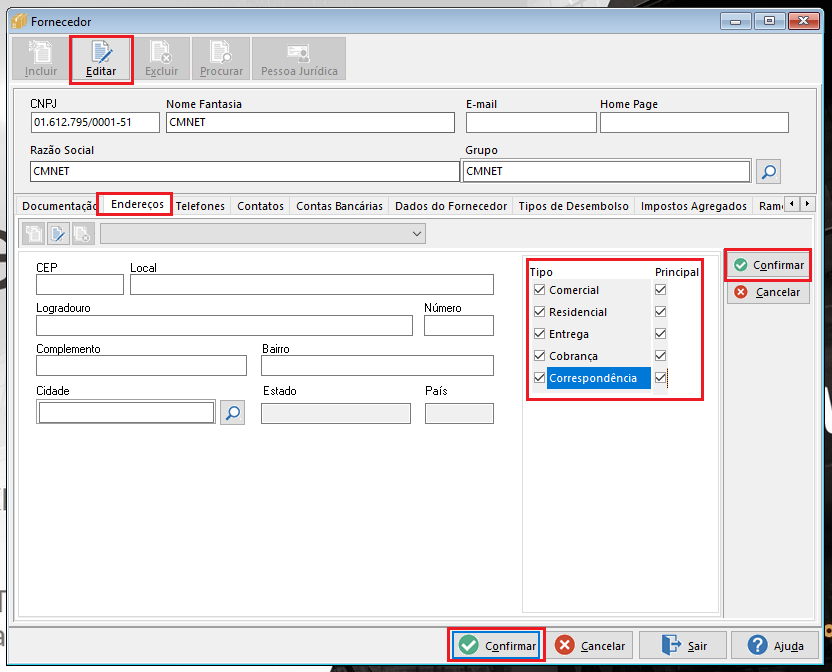Click the Incluir toolbar icon
The height and width of the screenshot is (672, 832).
coord(40,58)
